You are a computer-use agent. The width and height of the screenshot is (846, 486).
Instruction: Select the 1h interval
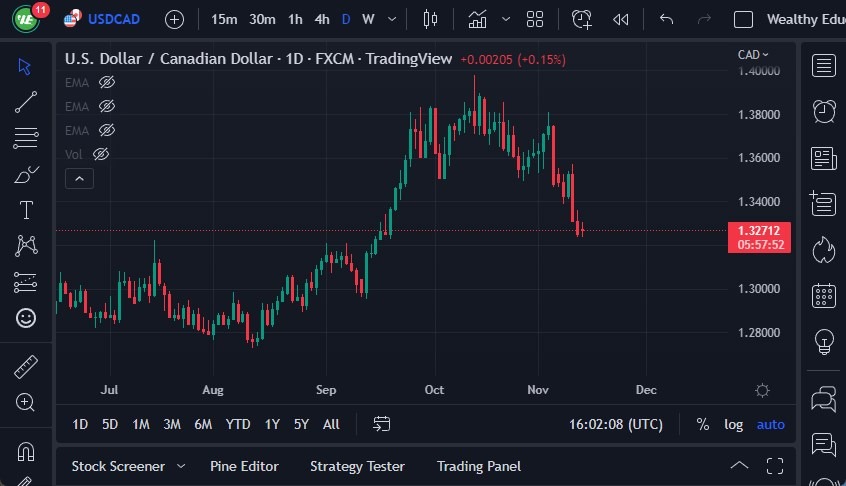pyautogui.click(x=295, y=19)
